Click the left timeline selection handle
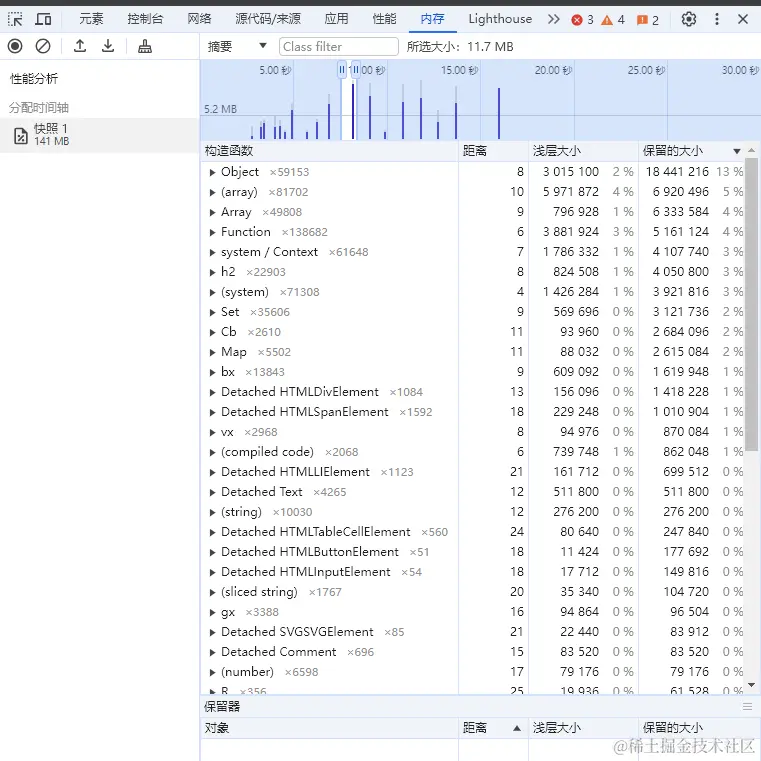761x761 pixels. [342, 70]
